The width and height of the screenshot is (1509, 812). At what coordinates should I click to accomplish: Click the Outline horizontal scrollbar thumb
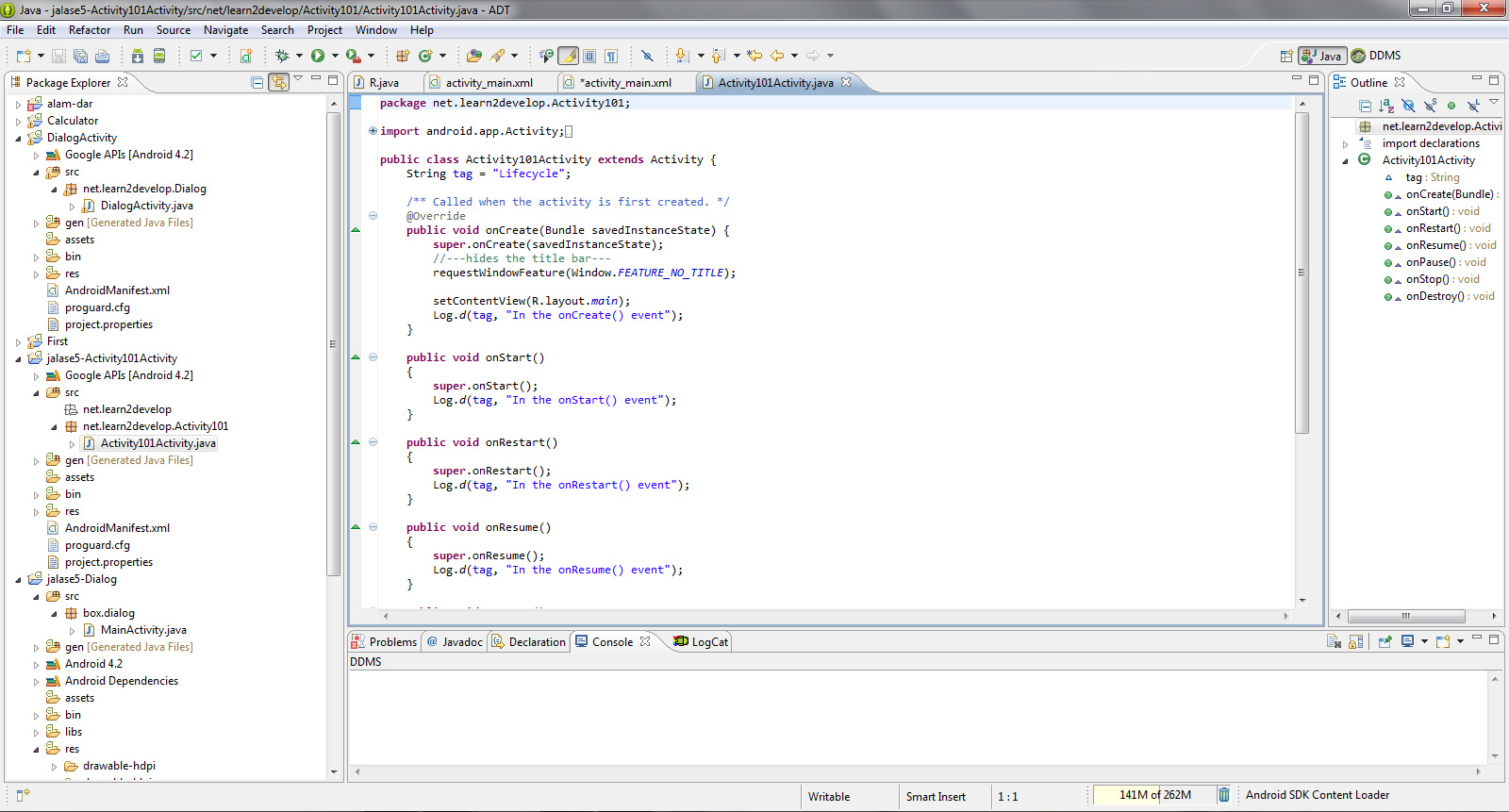1405,617
